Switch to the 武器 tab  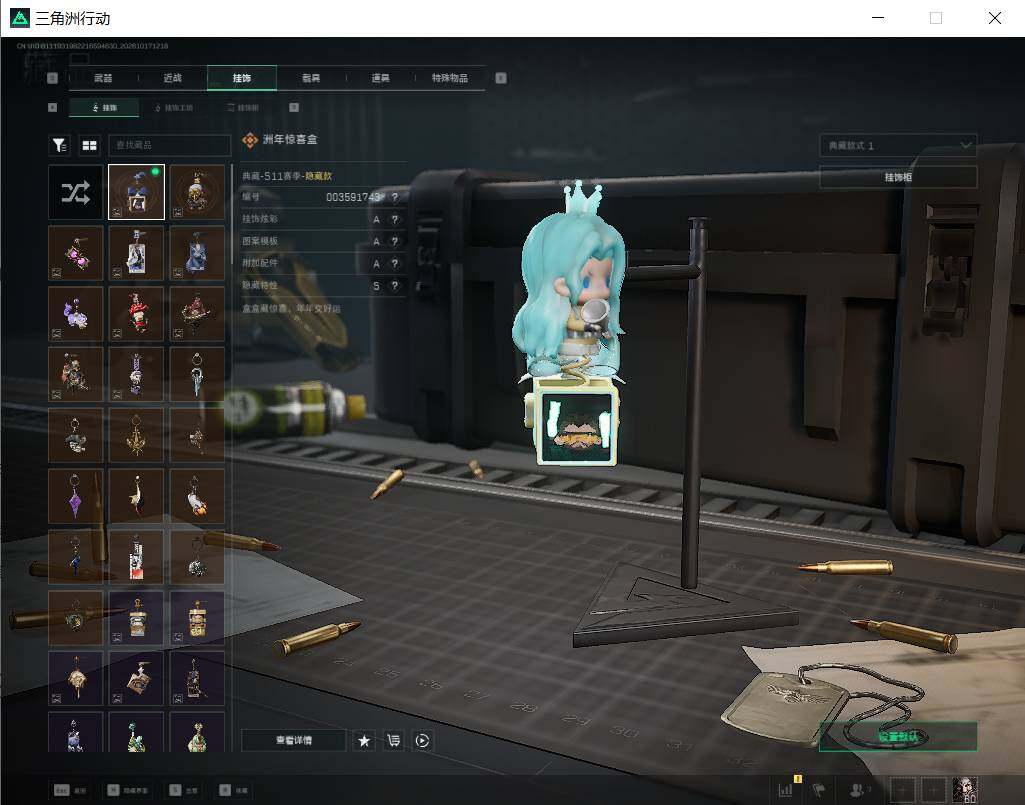point(103,78)
